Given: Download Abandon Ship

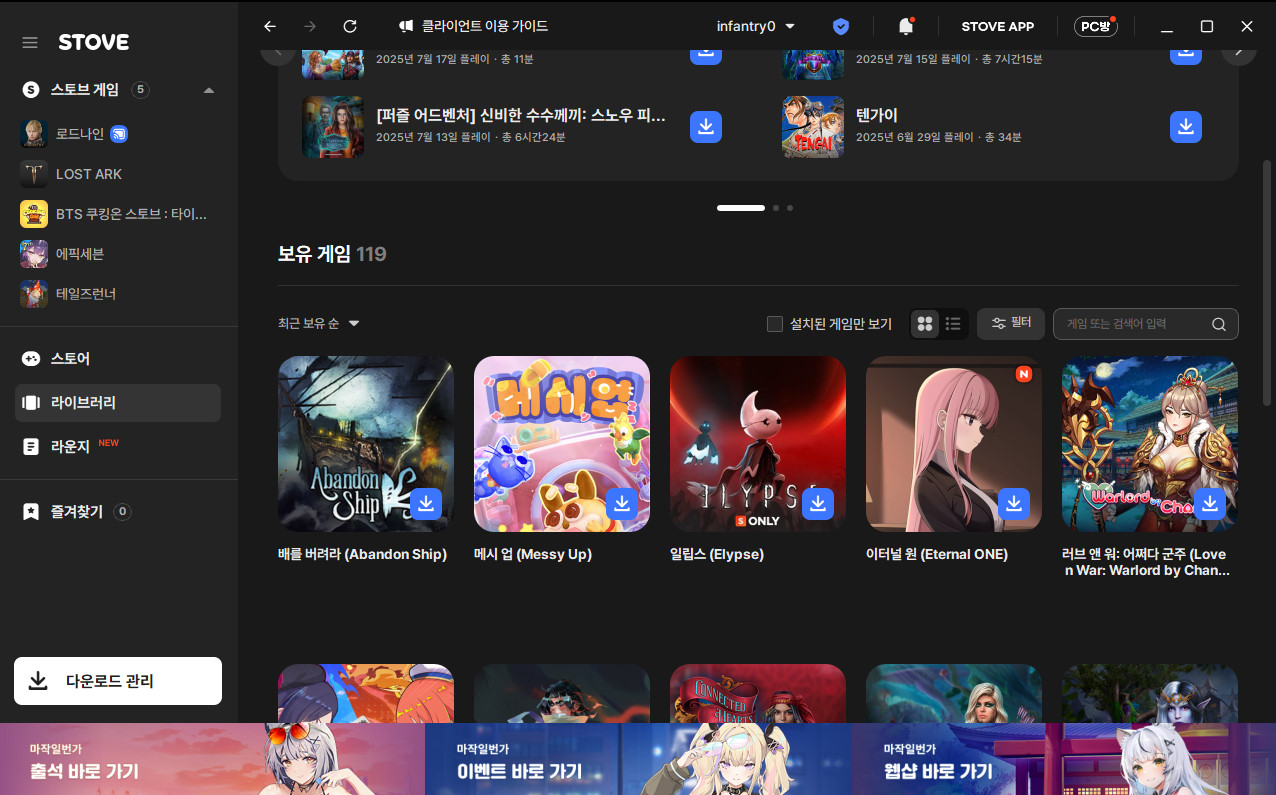Looking at the screenshot, I should pos(426,503).
